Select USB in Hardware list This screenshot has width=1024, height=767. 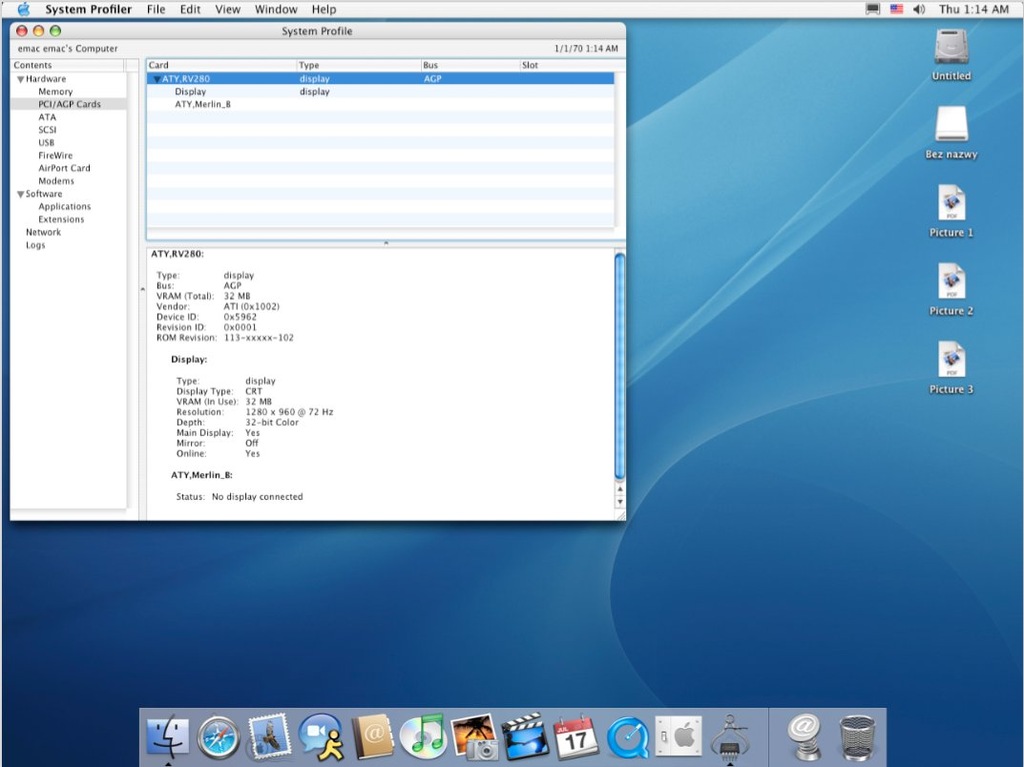[x=46, y=142]
